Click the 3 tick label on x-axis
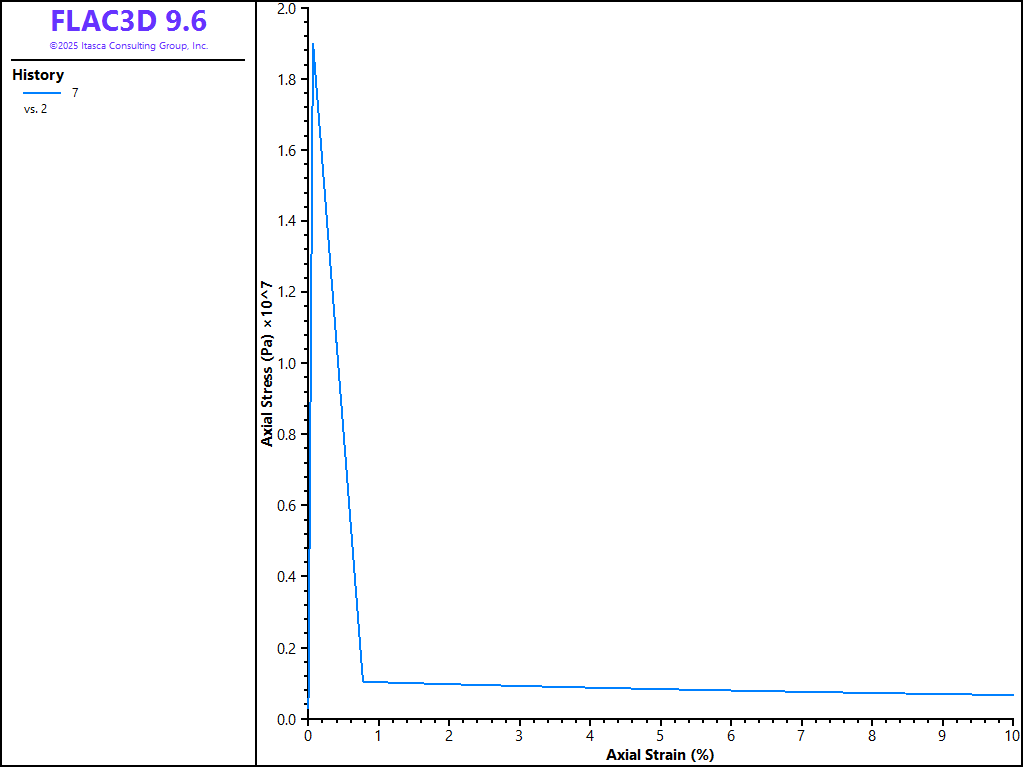The height and width of the screenshot is (768, 1024). pos(519,736)
